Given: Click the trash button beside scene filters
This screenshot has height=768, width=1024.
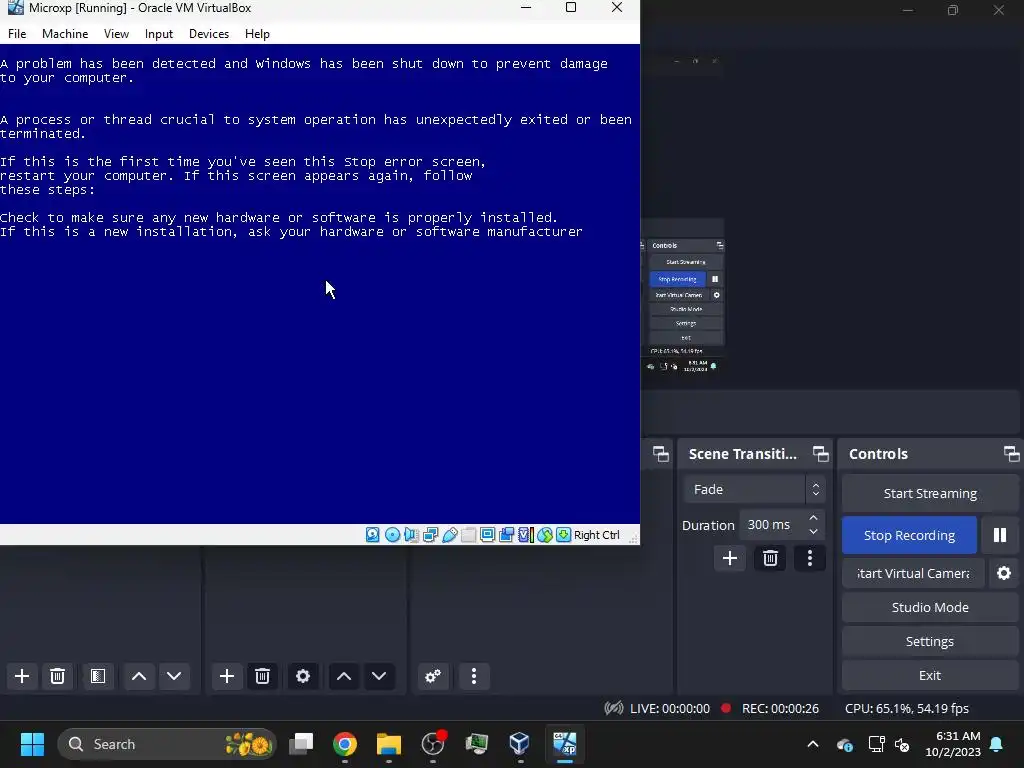Looking at the screenshot, I should [x=57, y=676].
